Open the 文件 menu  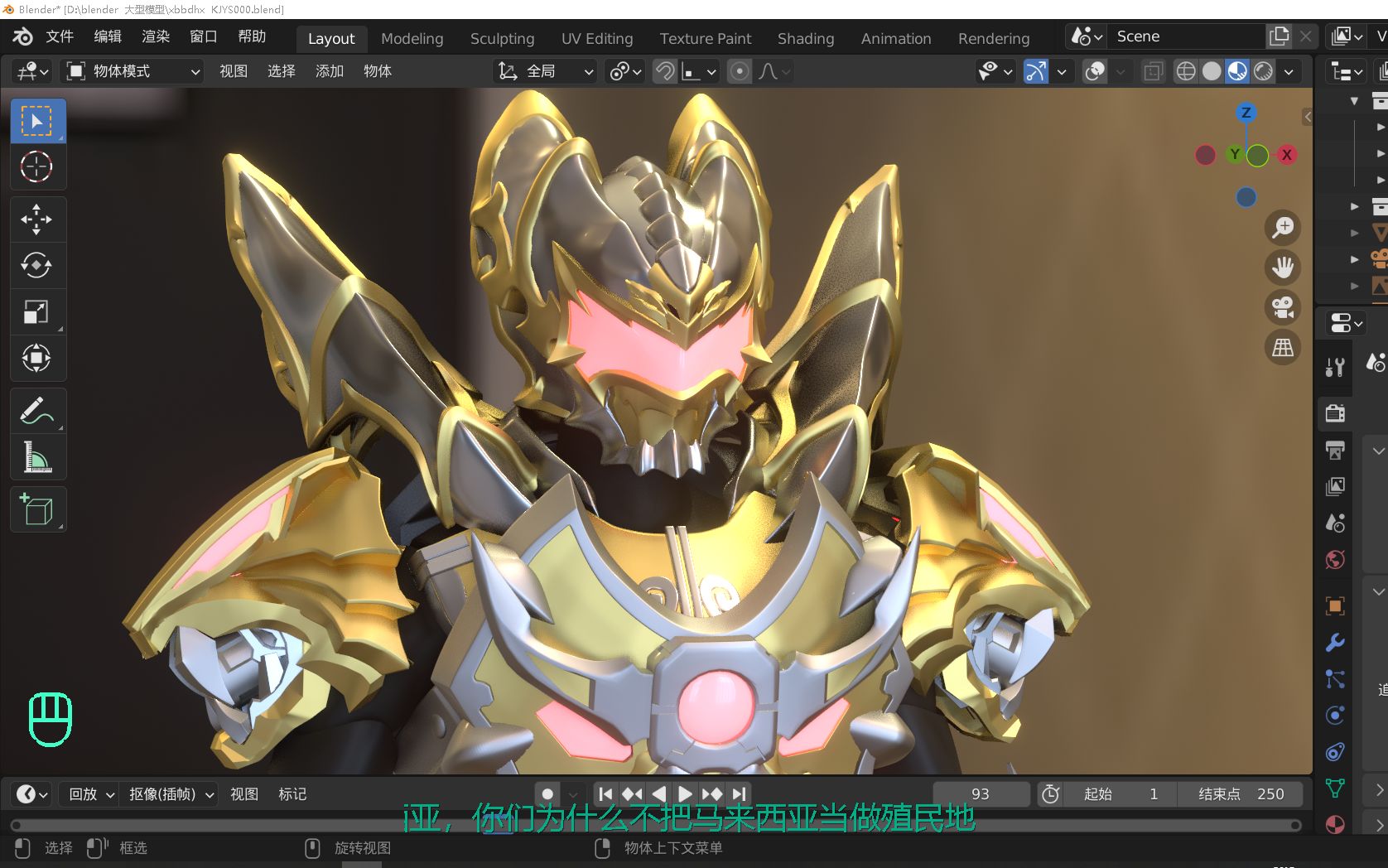coord(60,36)
